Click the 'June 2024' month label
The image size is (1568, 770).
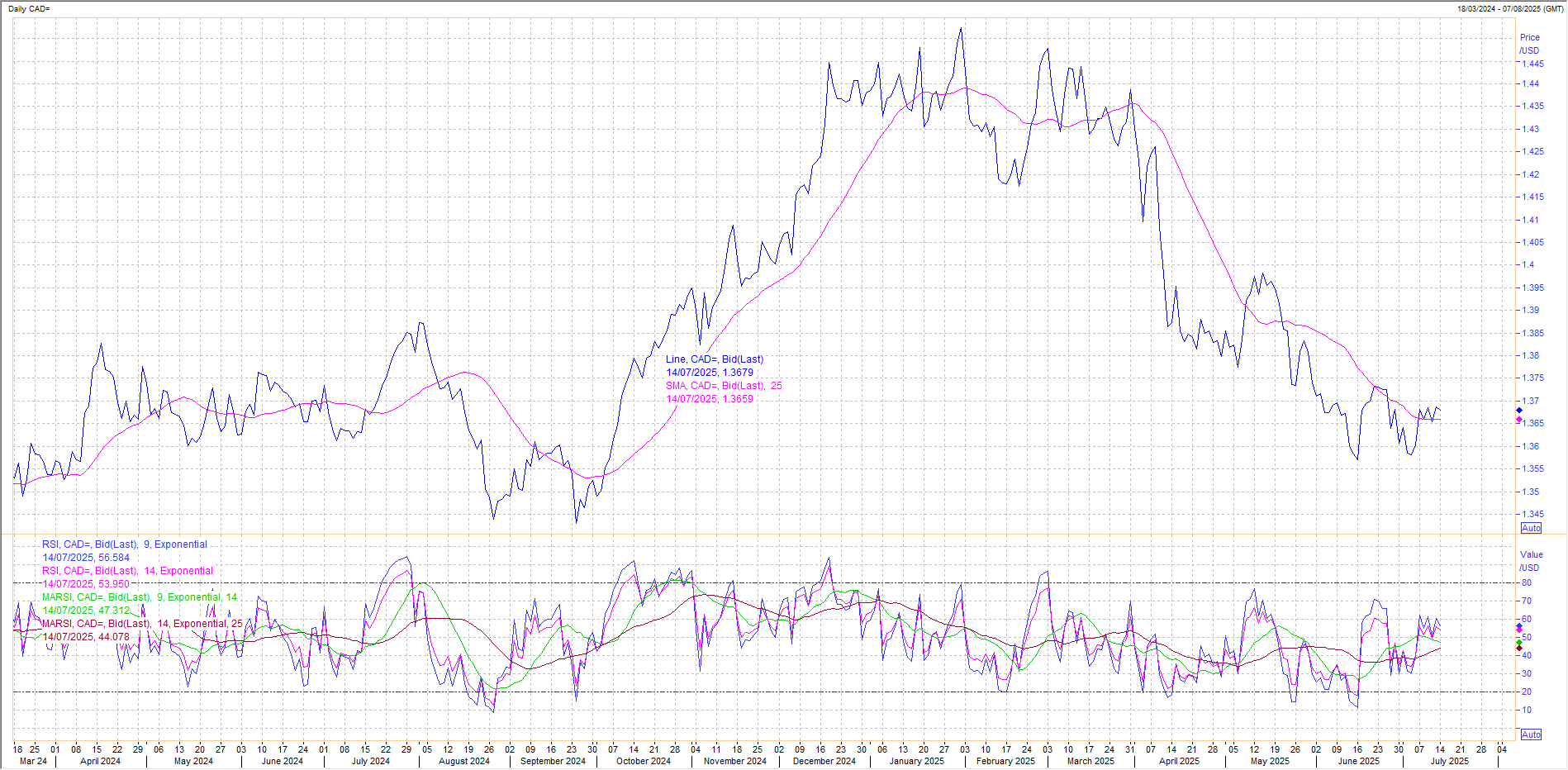coord(283,761)
